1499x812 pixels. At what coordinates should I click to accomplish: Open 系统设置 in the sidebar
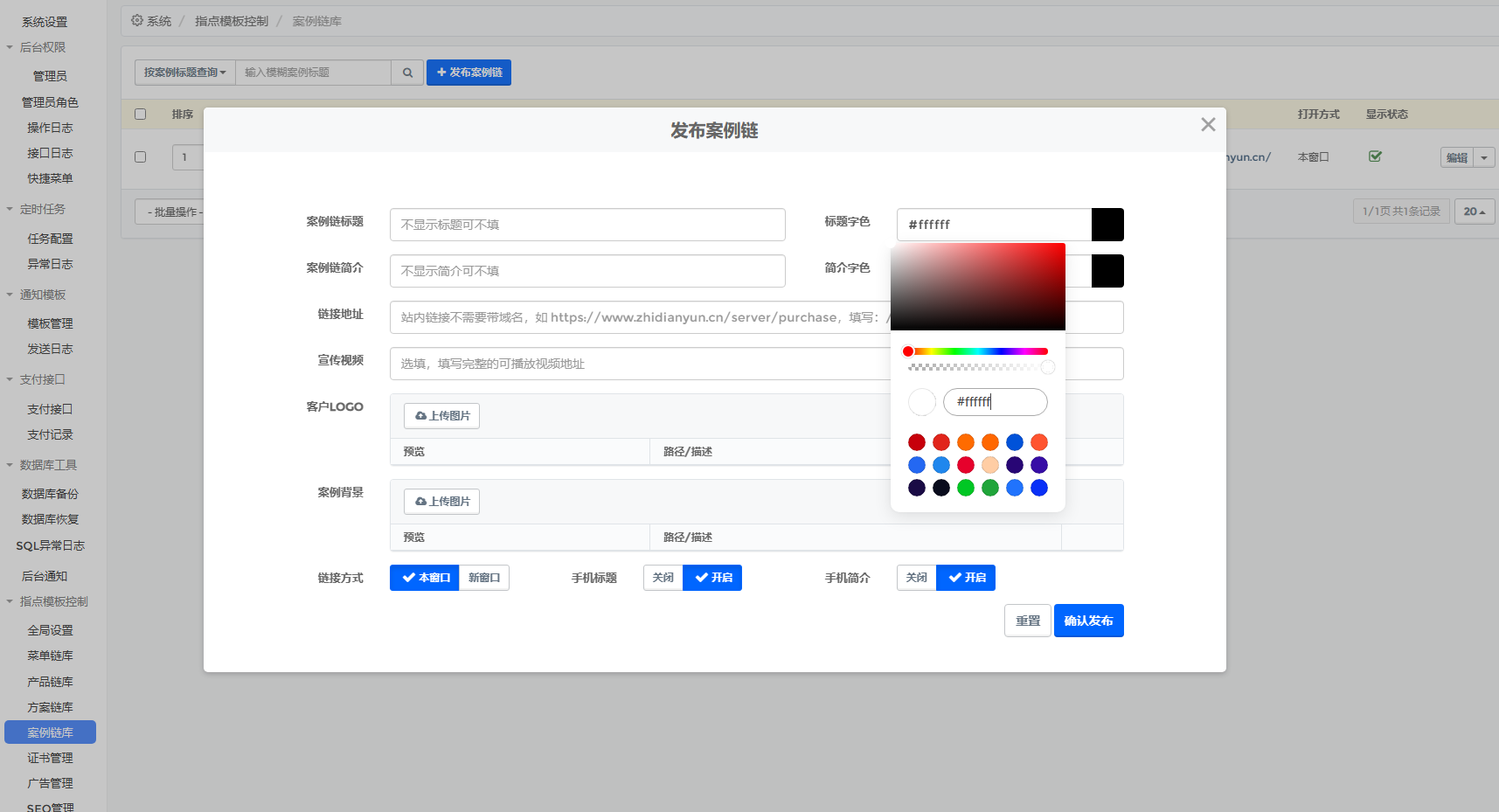(45, 22)
